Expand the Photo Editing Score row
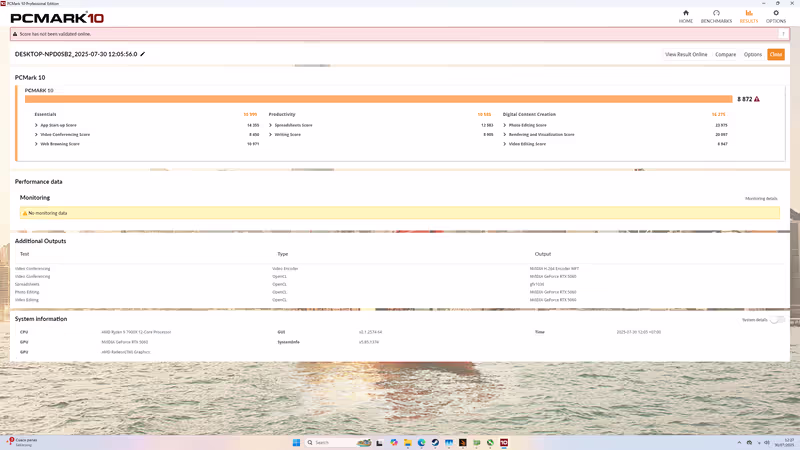 tap(505, 125)
